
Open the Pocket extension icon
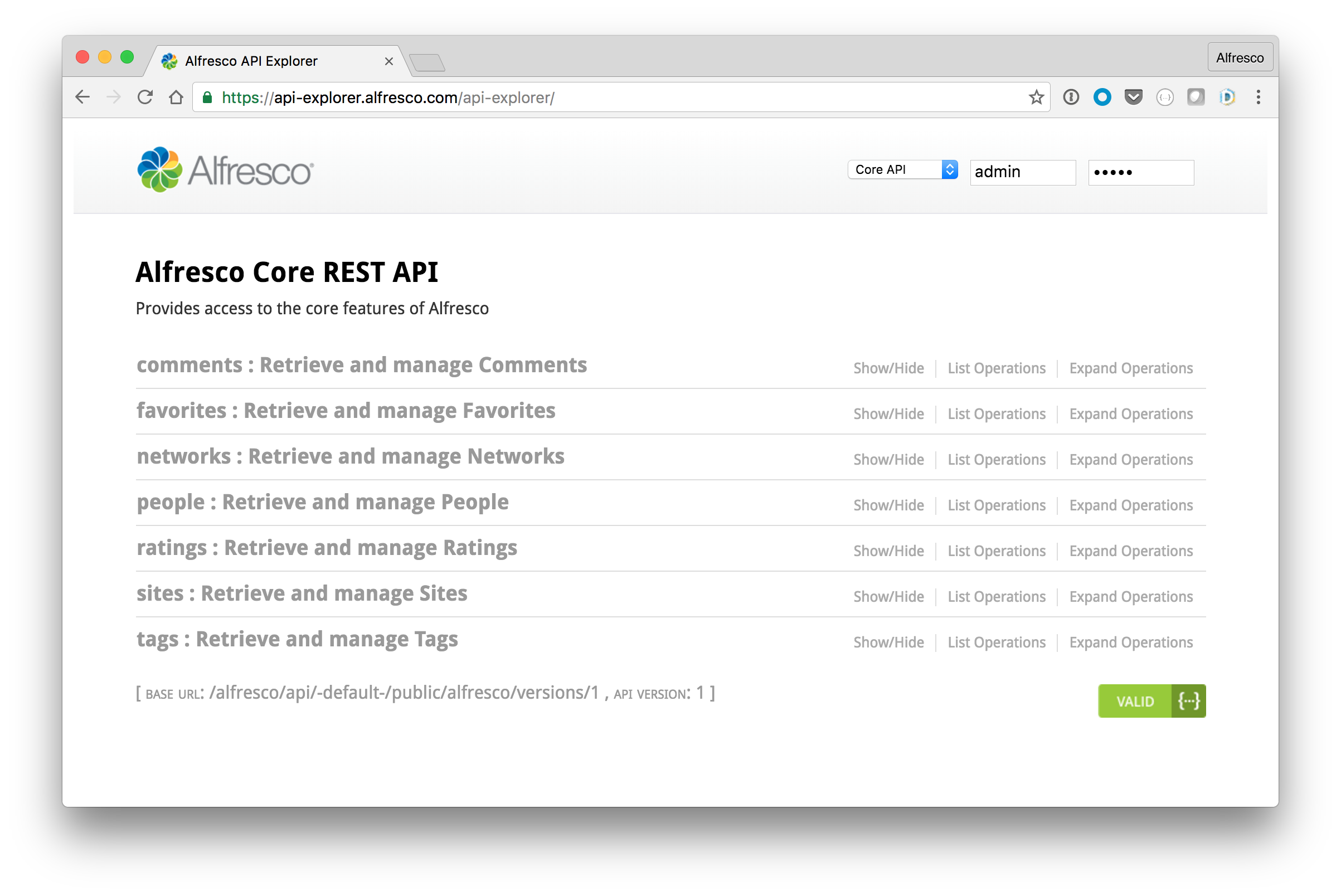tap(1133, 97)
